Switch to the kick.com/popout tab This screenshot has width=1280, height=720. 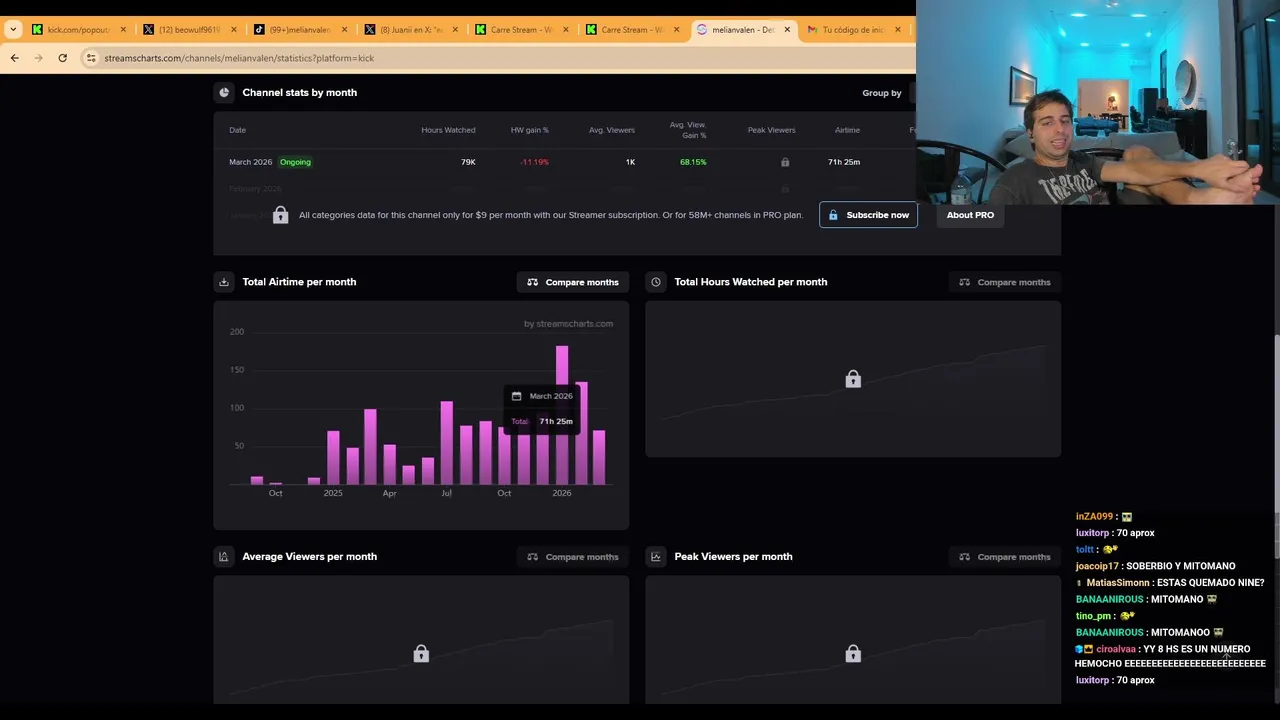point(78,30)
